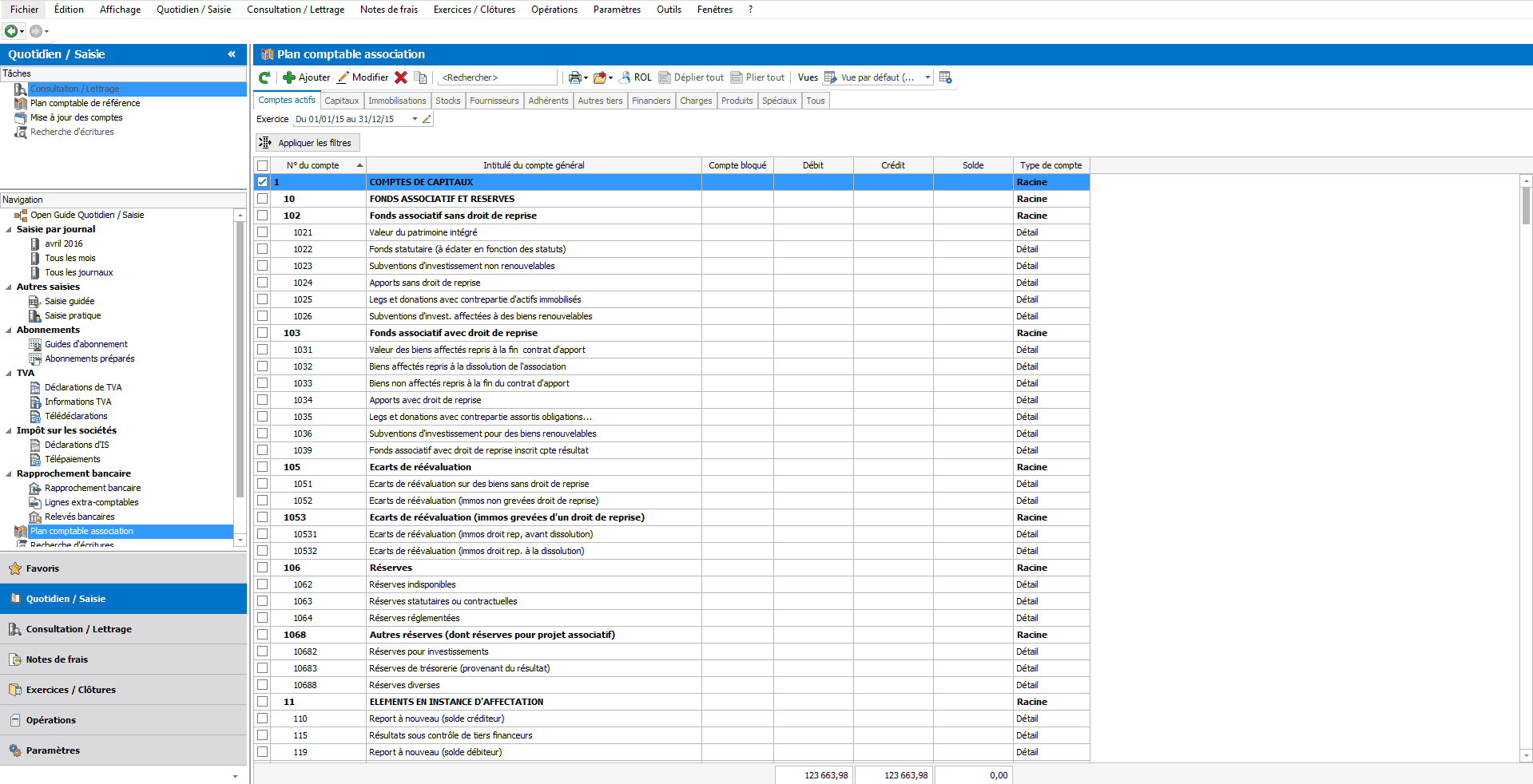Open the Exercices / Clôtures menu
The image size is (1533, 784).
point(475,10)
